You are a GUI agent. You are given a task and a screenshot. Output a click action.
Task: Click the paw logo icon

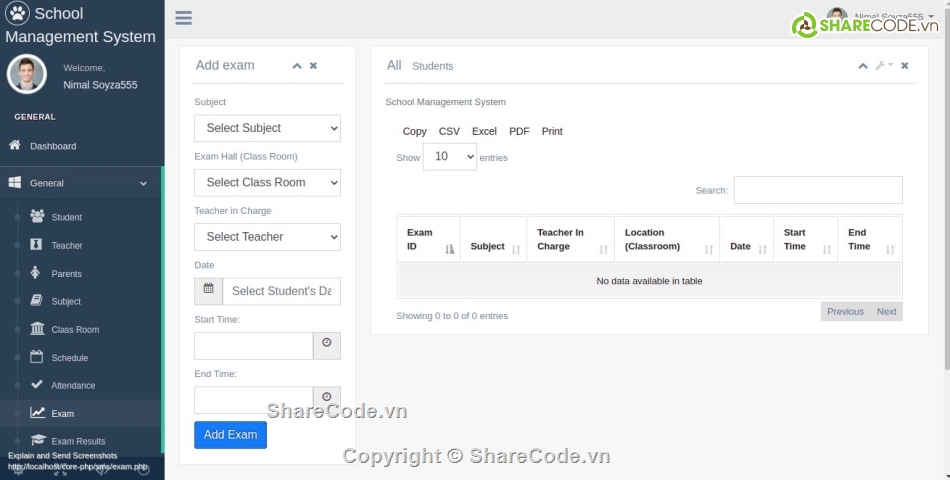click(17, 14)
